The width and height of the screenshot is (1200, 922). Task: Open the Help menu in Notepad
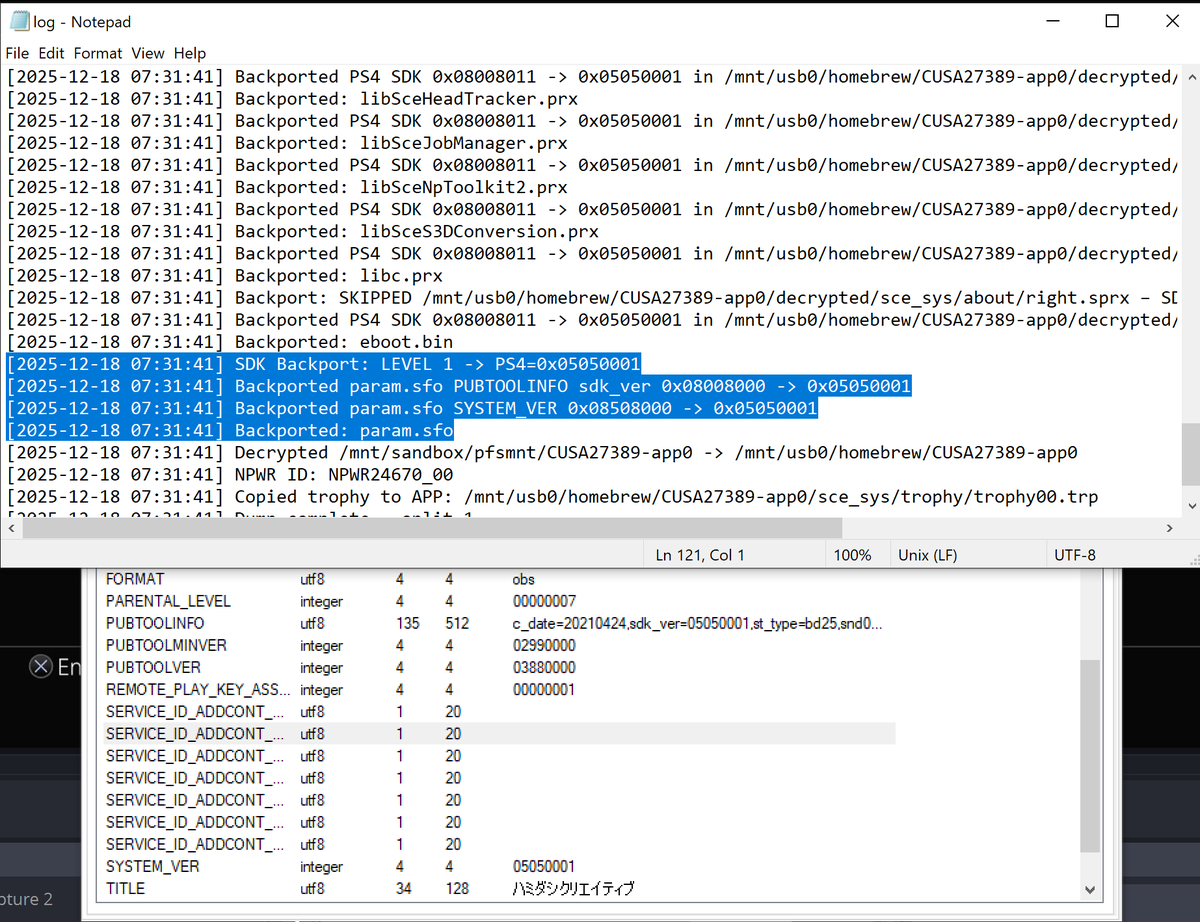pos(190,53)
